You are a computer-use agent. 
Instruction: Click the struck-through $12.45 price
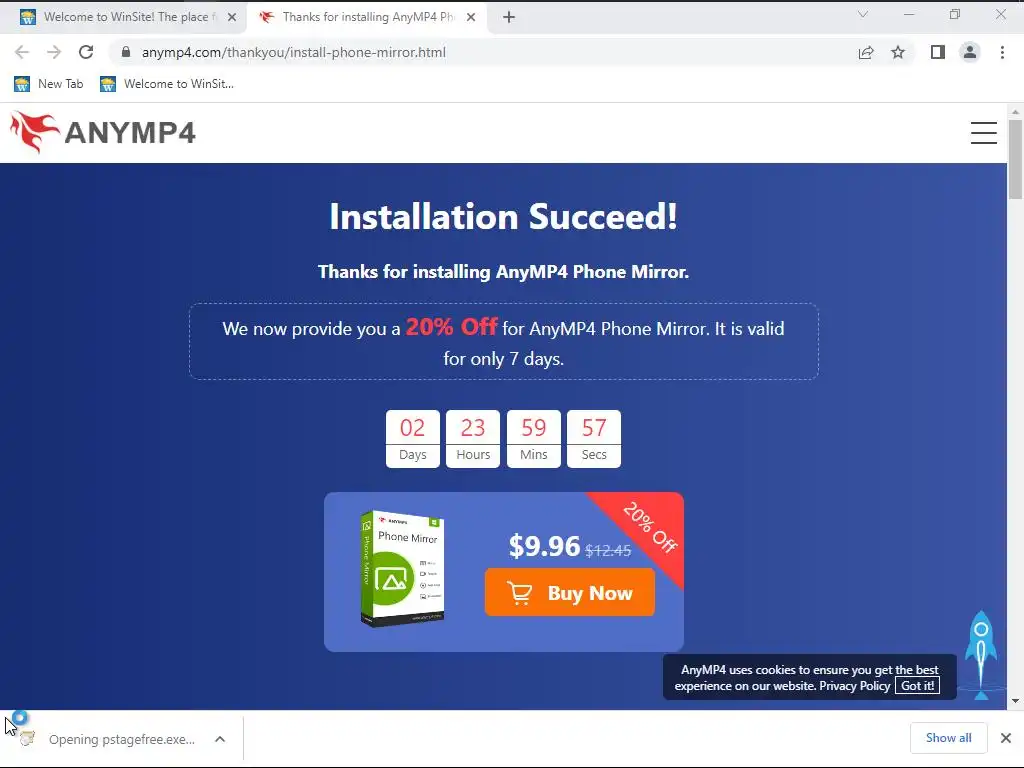[x=608, y=551]
